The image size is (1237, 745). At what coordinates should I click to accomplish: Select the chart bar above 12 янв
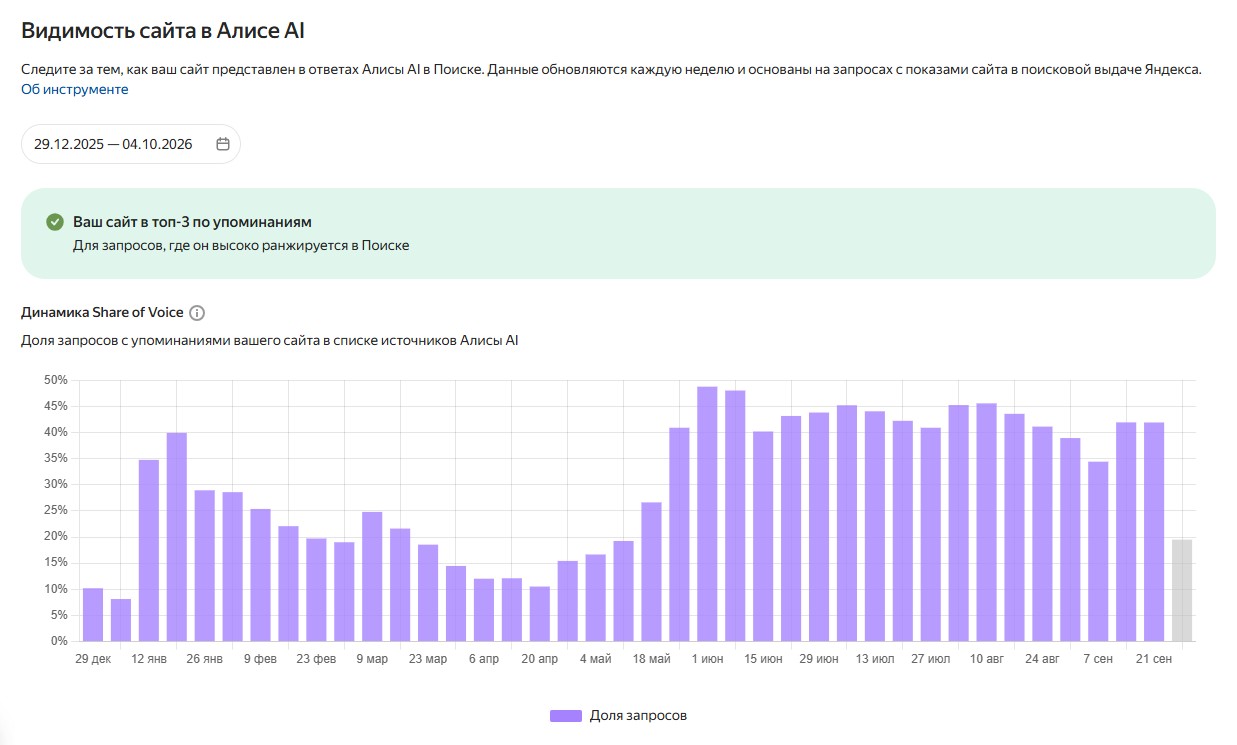149,550
